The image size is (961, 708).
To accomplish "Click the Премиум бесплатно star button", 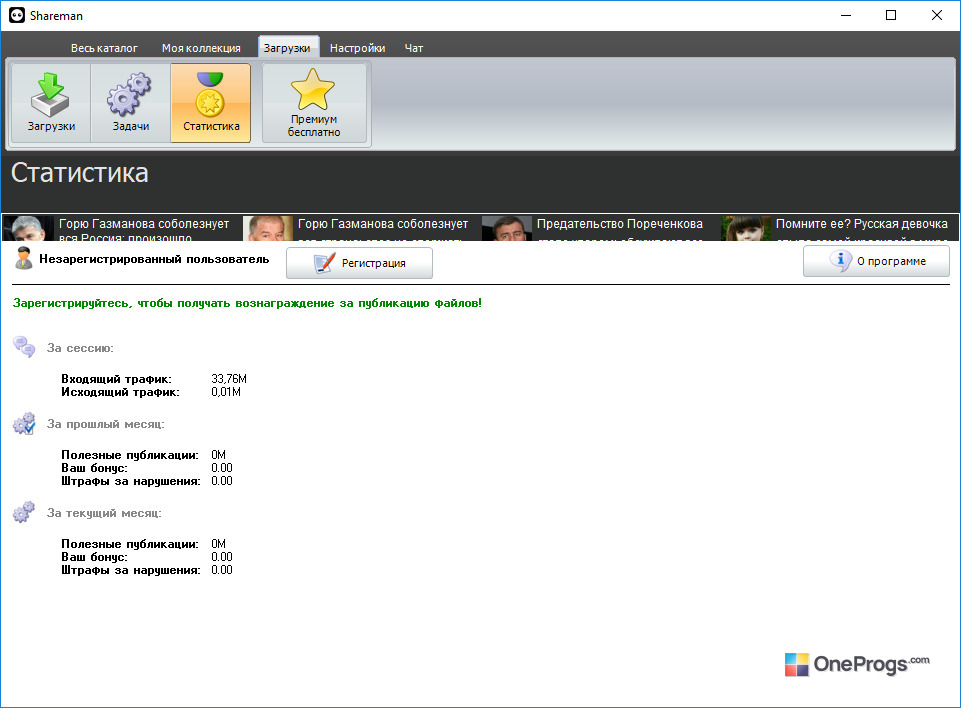I will point(314,103).
